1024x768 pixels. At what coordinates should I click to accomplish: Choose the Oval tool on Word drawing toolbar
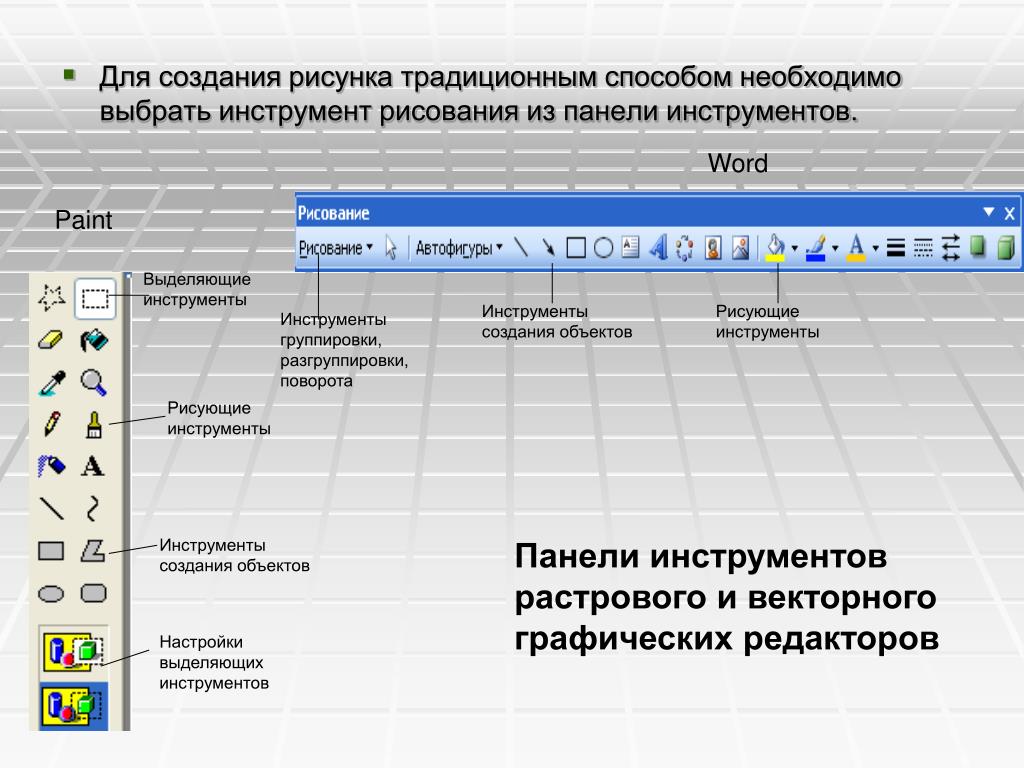coord(603,248)
